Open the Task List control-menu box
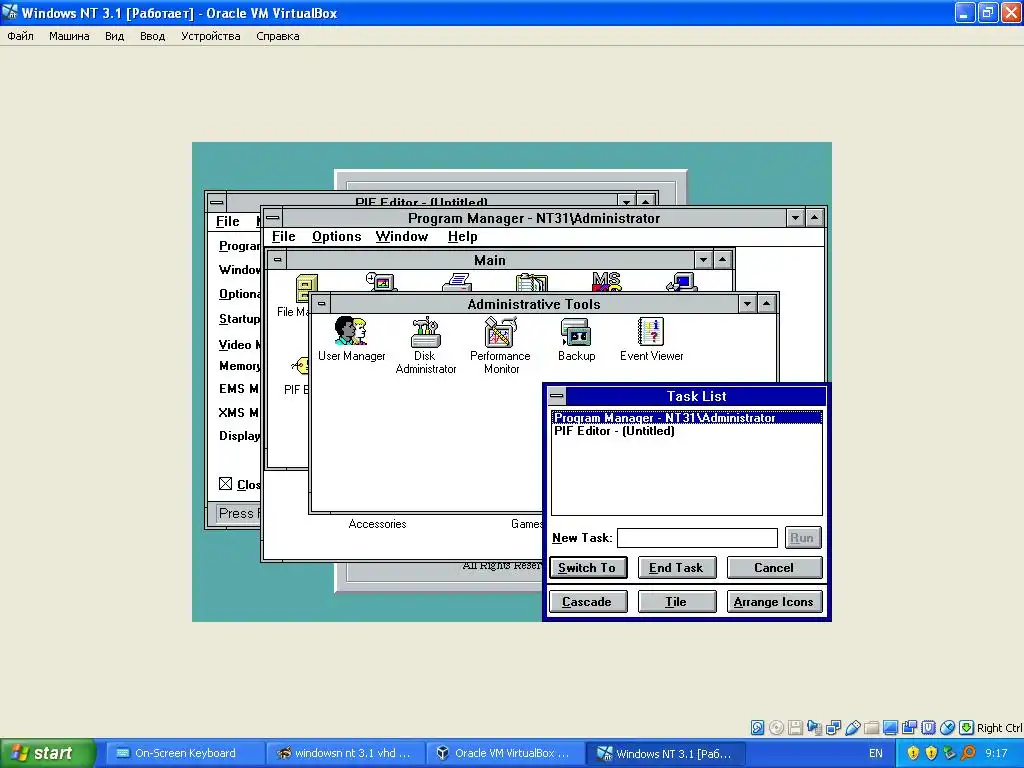The height and width of the screenshot is (768, 1024). [556, 396]
